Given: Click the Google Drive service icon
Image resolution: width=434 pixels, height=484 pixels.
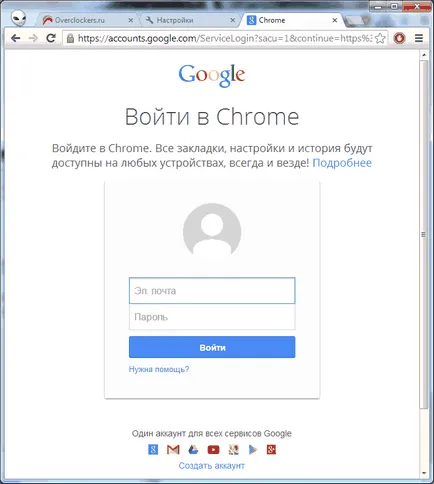Looking at the screenshot, I should (193, 450).
